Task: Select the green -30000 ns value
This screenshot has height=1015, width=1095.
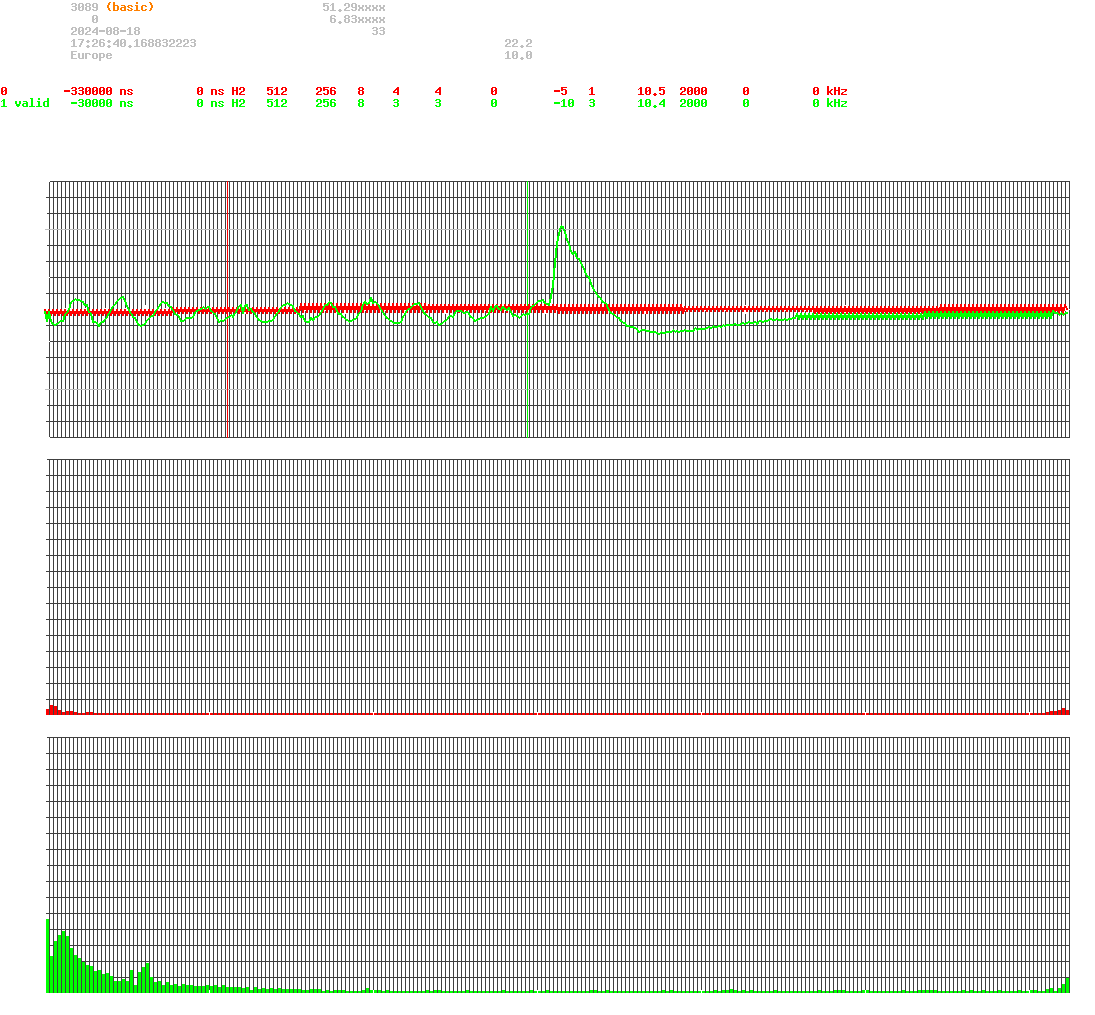Action: click(102, 103)
